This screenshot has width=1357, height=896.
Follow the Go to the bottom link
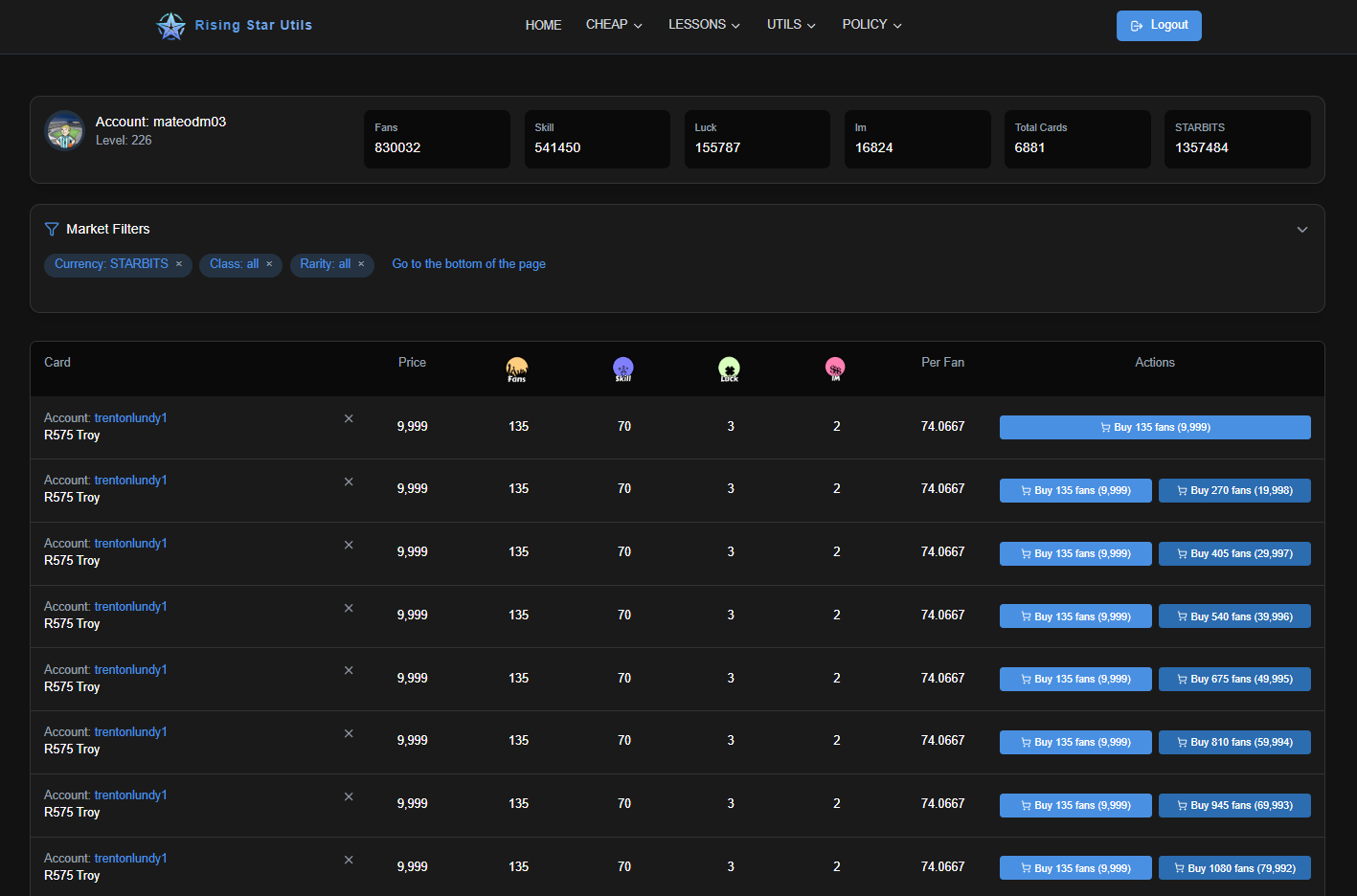[x=468, y=264]
